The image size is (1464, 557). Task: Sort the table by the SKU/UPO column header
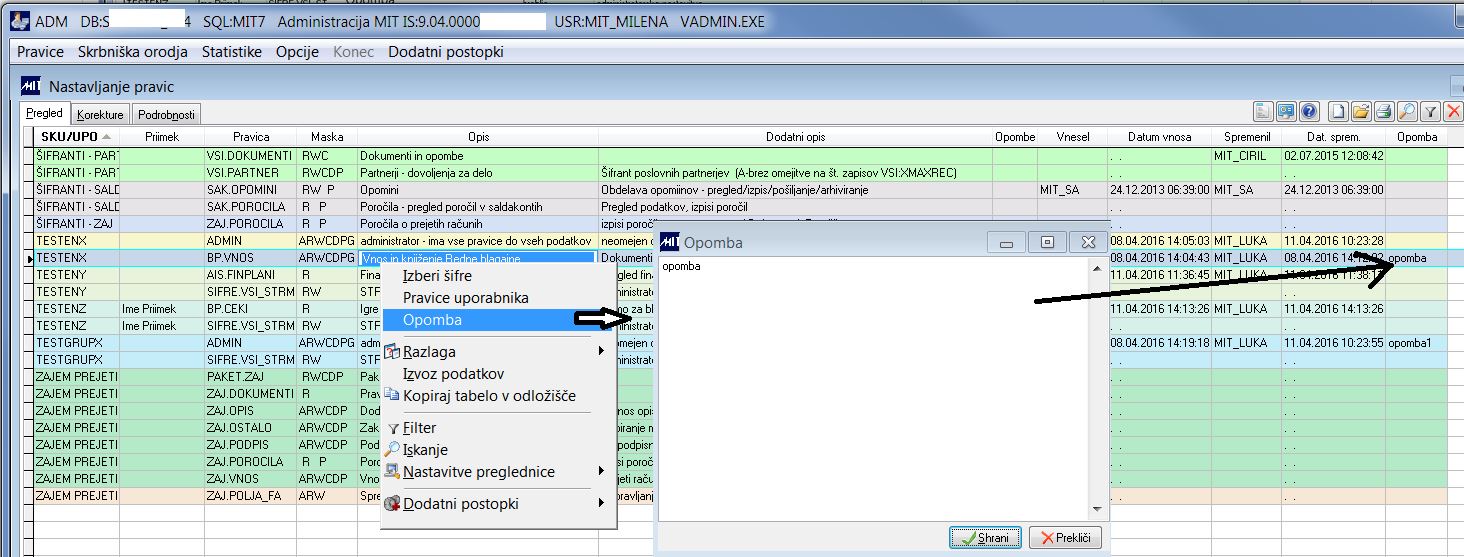pos(76,137)
